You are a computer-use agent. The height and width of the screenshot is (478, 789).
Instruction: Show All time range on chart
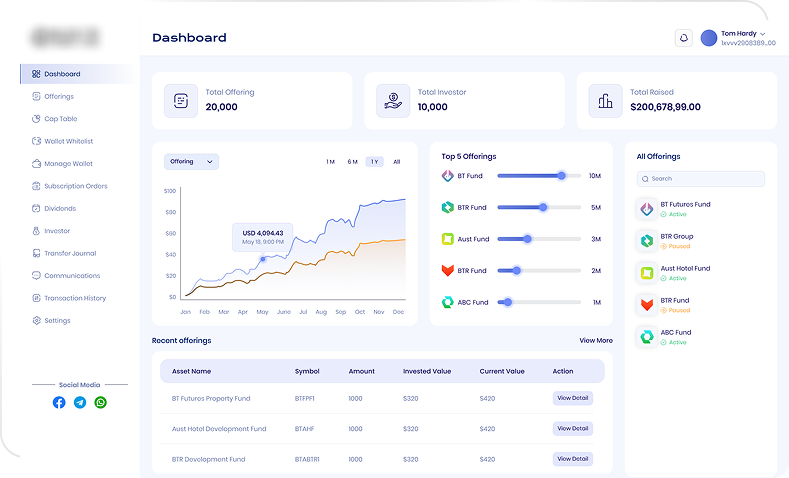pyautogui.click(x=397, y=162)
